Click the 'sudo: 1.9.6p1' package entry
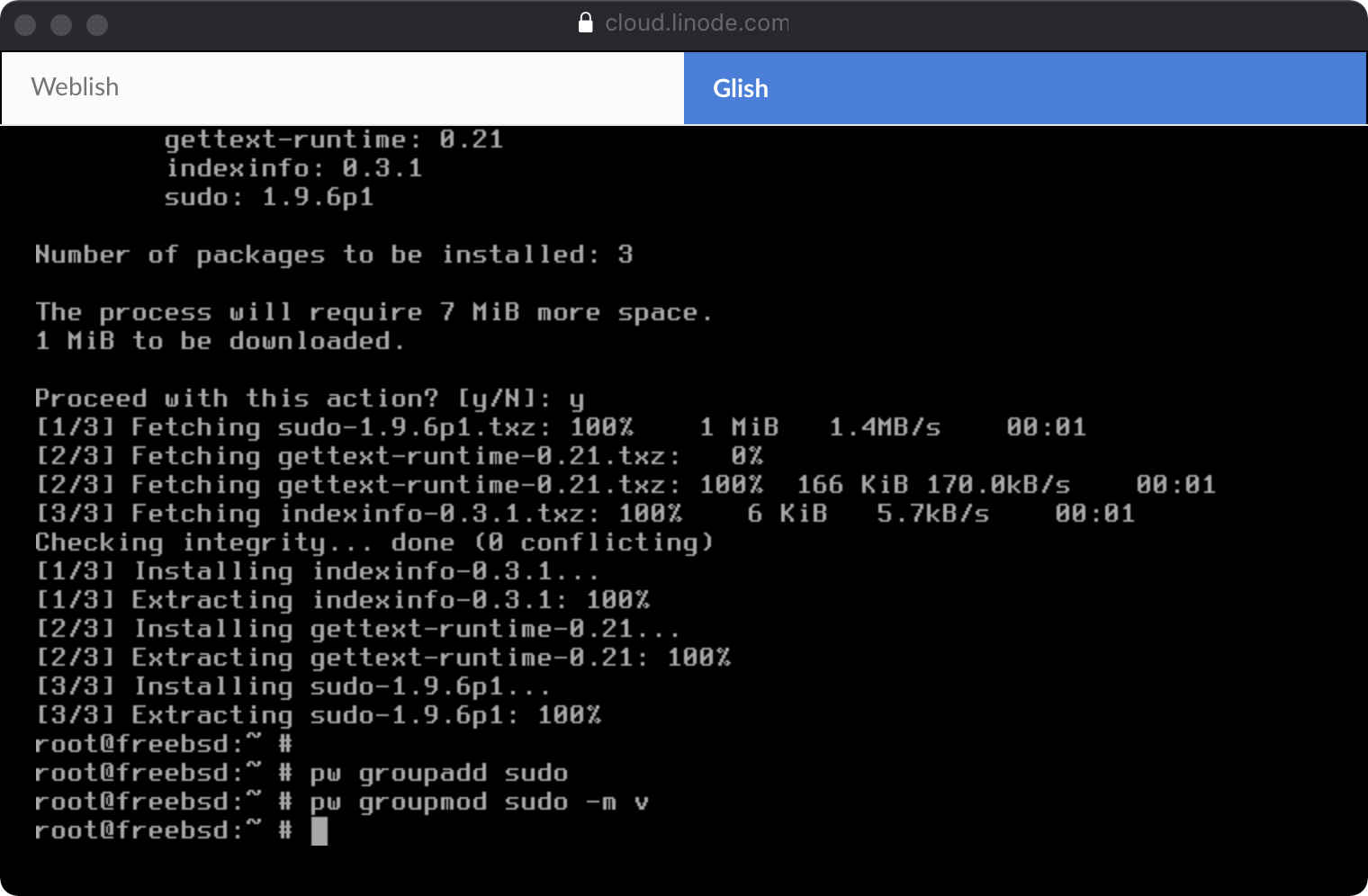This screenshot has height=896, width=1368. click(x=268, y=197)
